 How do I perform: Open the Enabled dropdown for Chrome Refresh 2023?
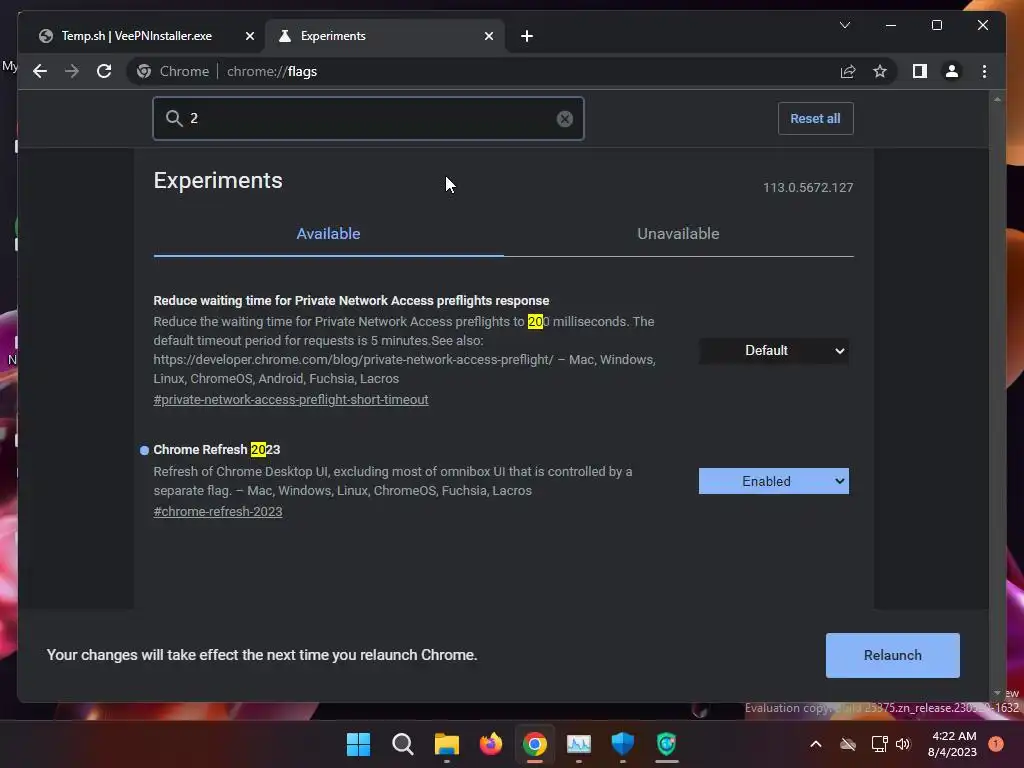tap(773, 481)
